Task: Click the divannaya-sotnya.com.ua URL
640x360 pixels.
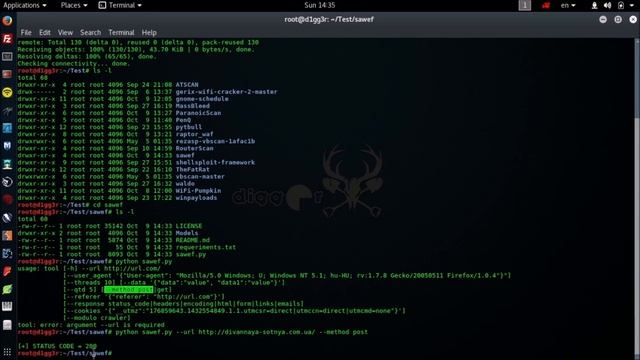Action: click(x=257, y=332)
